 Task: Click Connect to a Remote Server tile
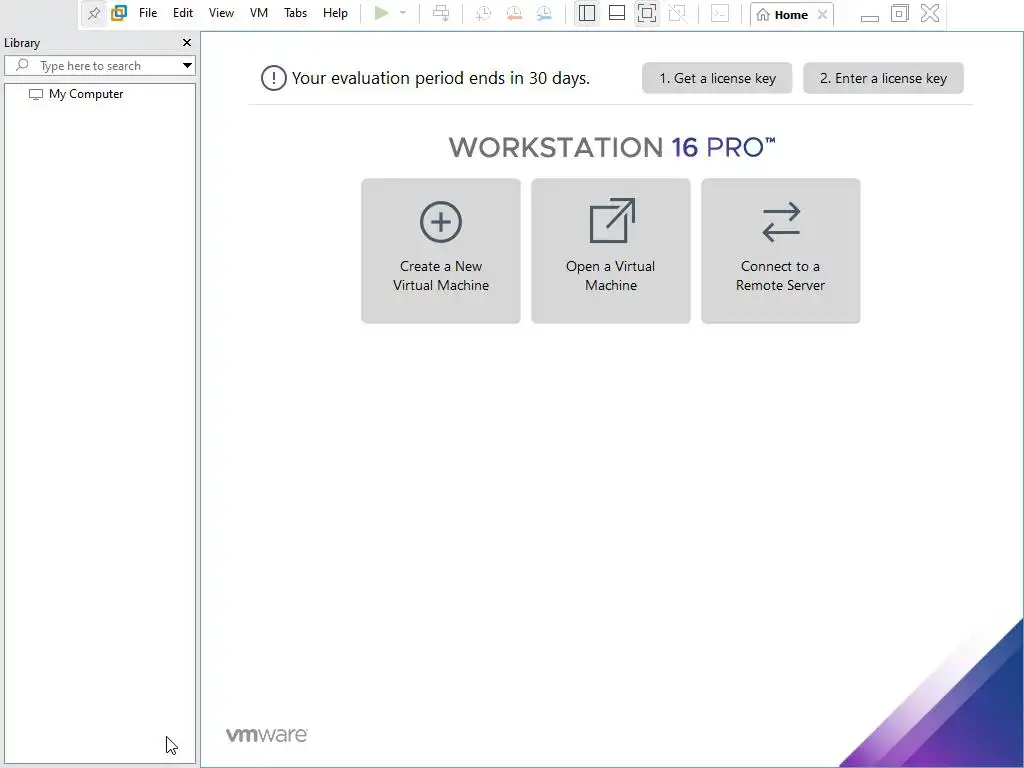(780, 251)
